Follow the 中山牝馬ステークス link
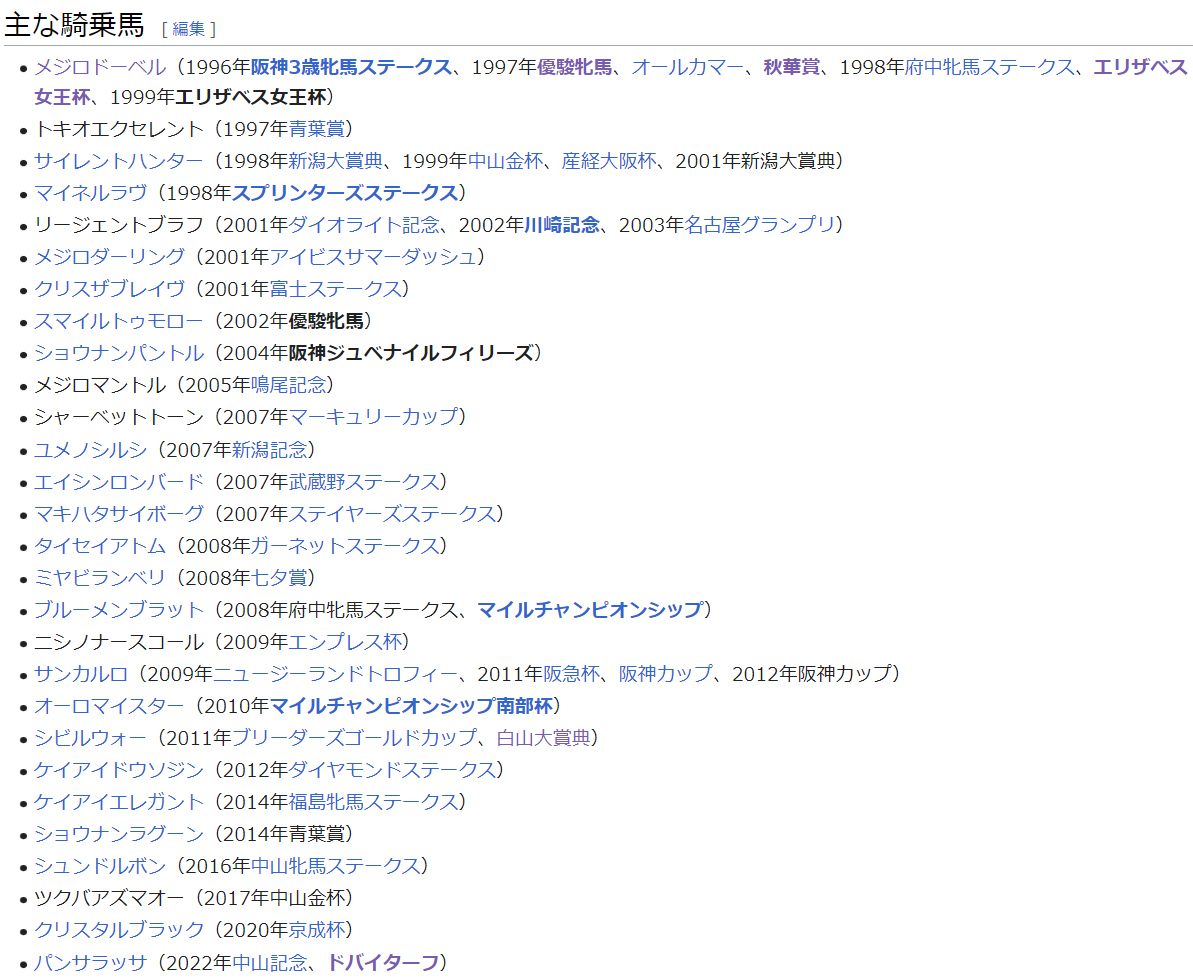 tap(336, 865)
